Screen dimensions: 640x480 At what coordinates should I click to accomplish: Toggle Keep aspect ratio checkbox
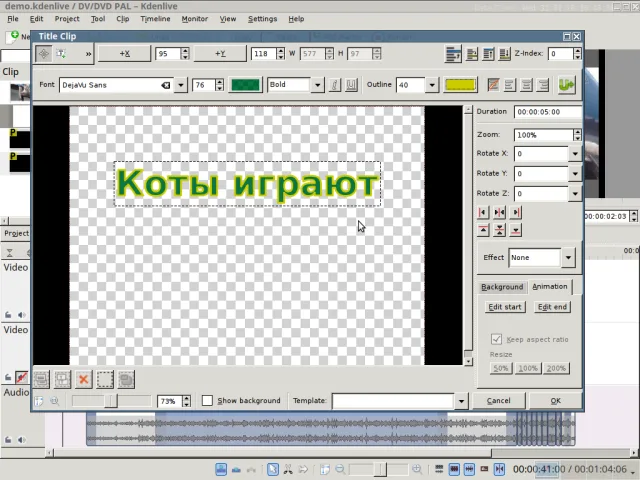496,339
